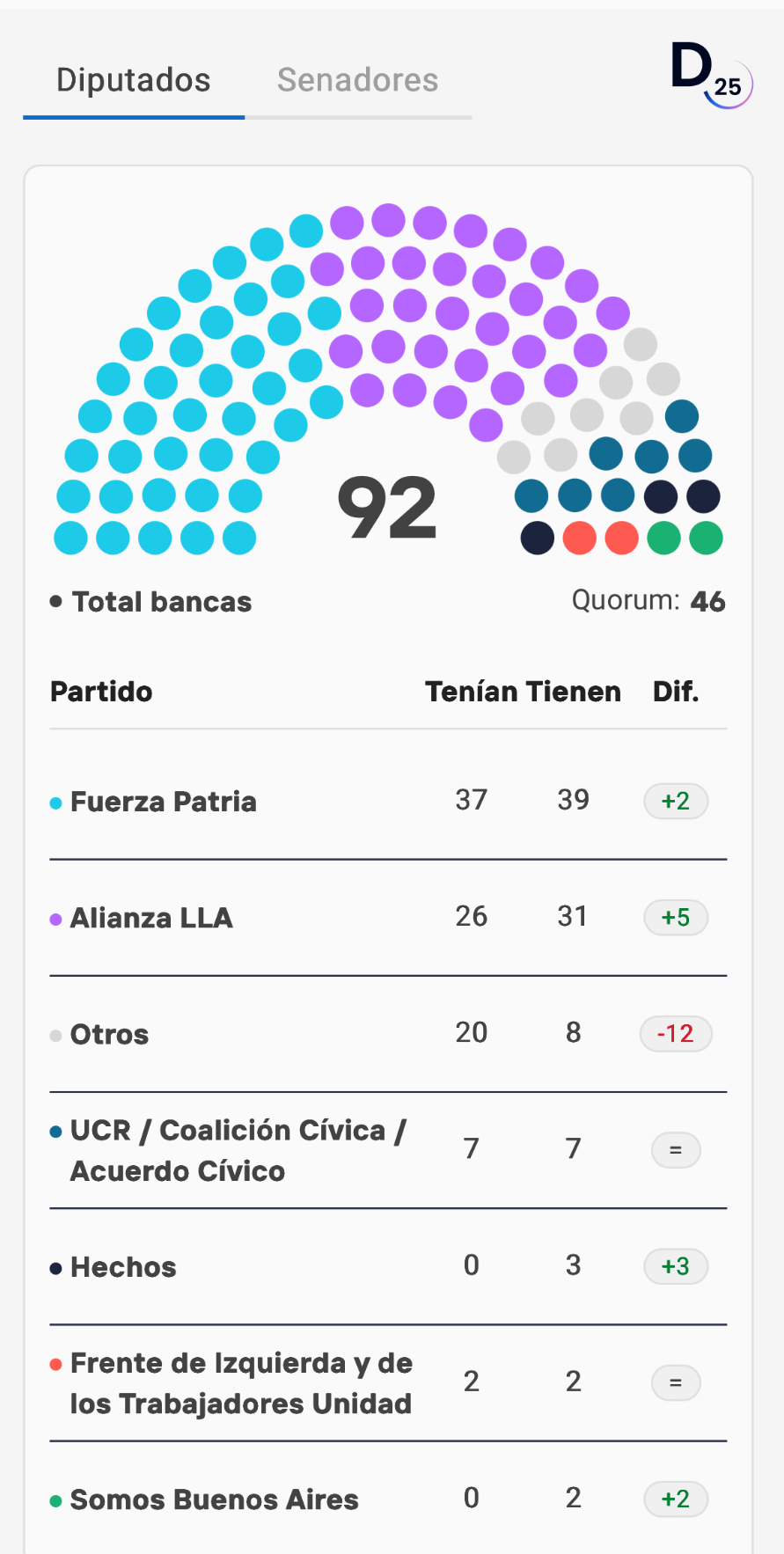The width and height of the screenshot is (784, 1554).
Task: Click the Hechos +3 difference badge
Action: click(x=676, y=1266)
